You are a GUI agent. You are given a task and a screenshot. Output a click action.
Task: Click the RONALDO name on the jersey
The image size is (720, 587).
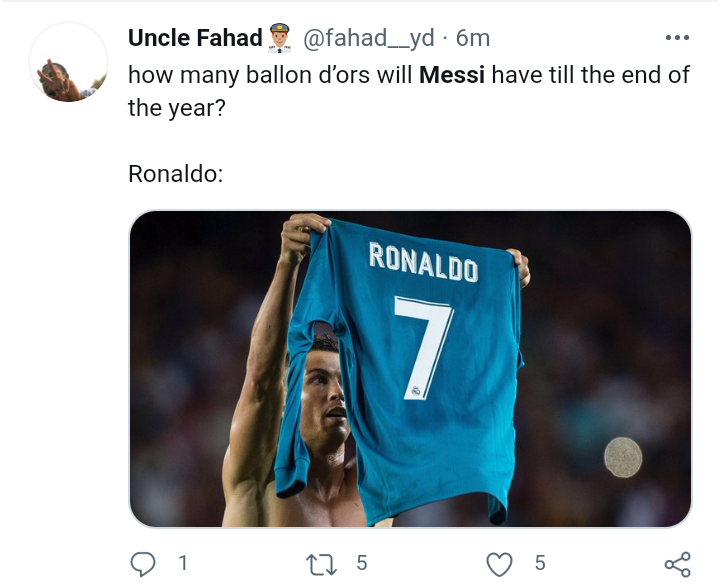(x=423, y=262)
